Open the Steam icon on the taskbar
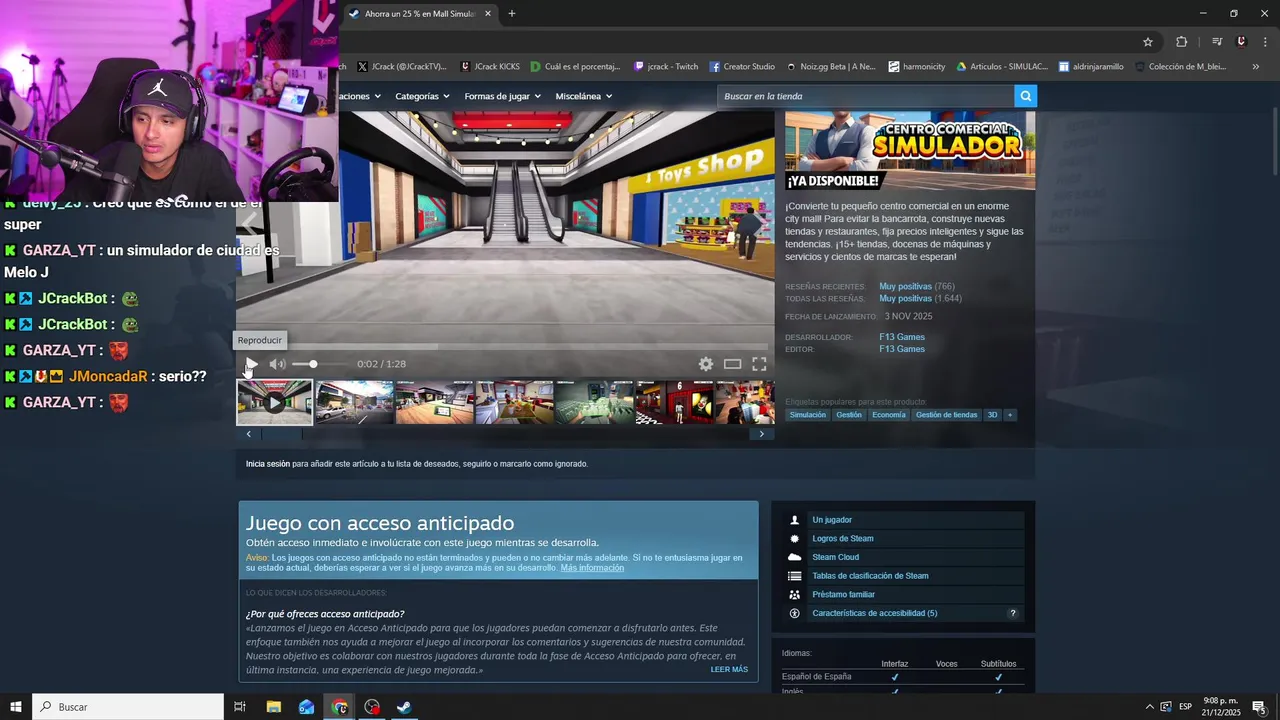1280x720 pixels. coord(404,707)
